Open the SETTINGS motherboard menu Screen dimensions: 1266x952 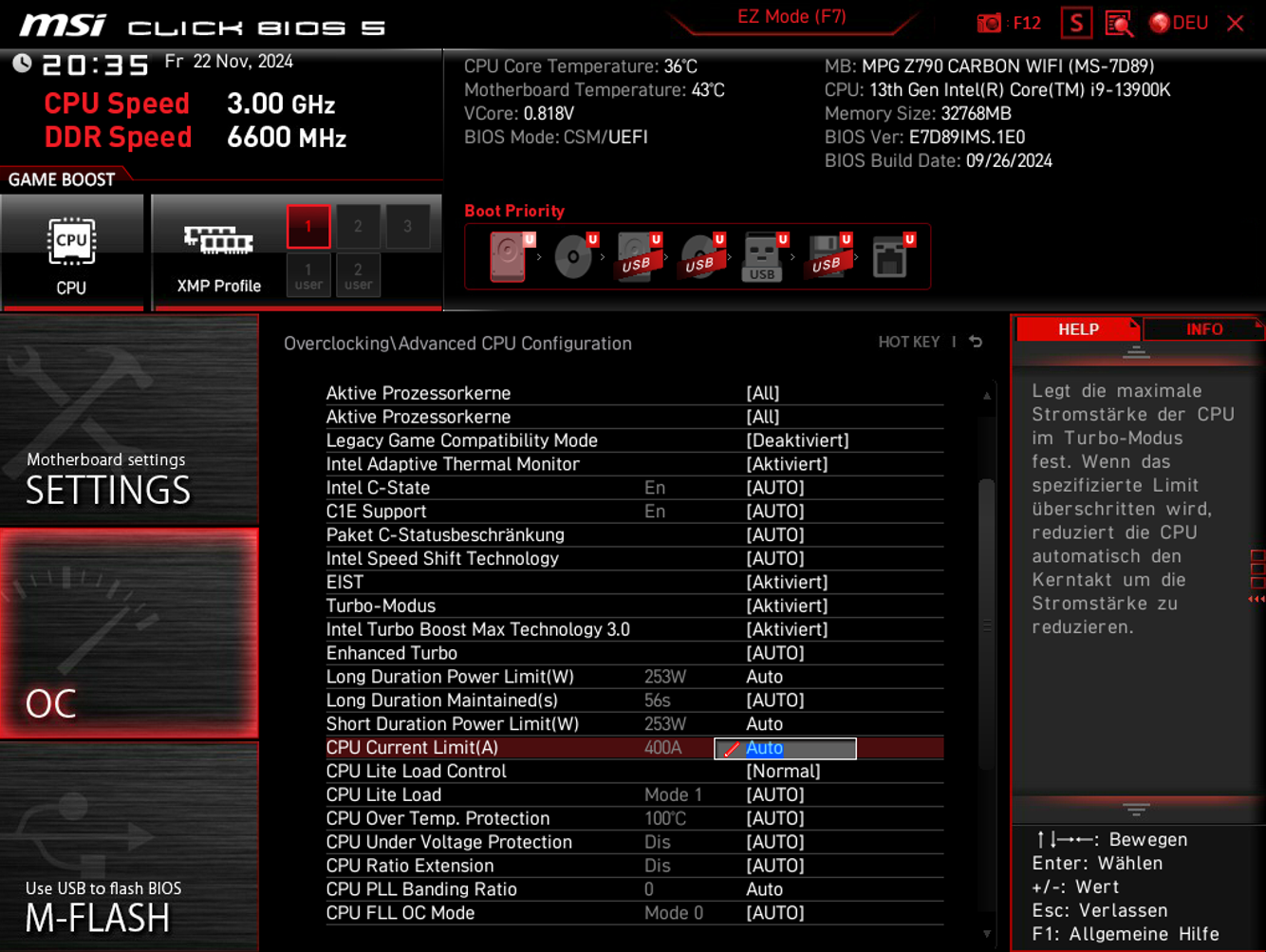click(x=129, y=420)
